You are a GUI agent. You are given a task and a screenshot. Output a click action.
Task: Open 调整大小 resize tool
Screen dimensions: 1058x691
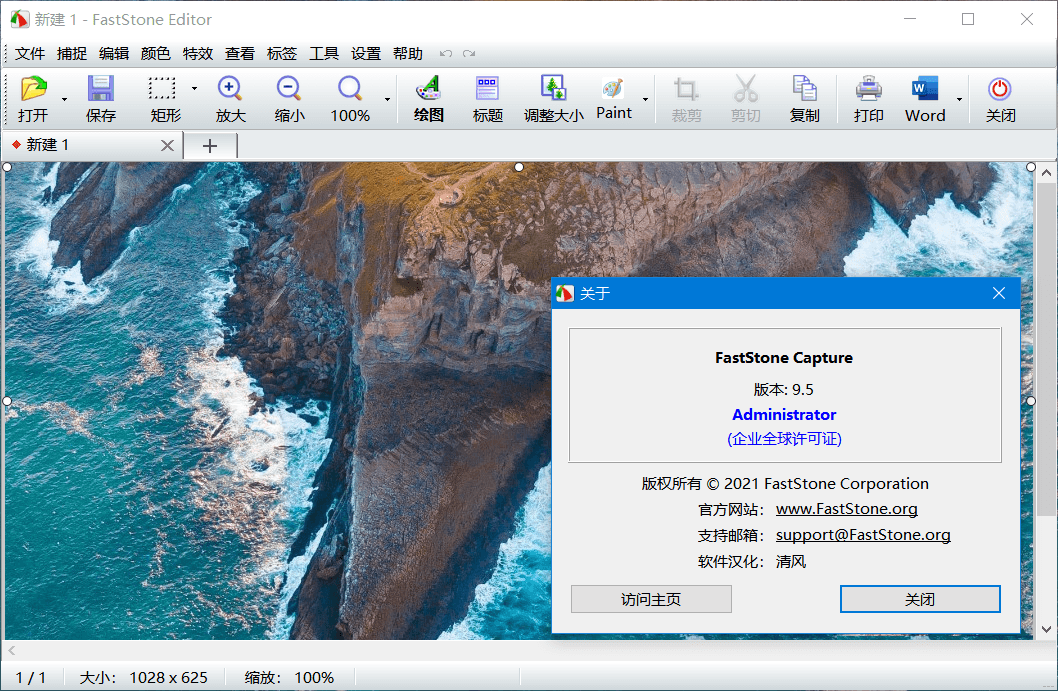553,99
